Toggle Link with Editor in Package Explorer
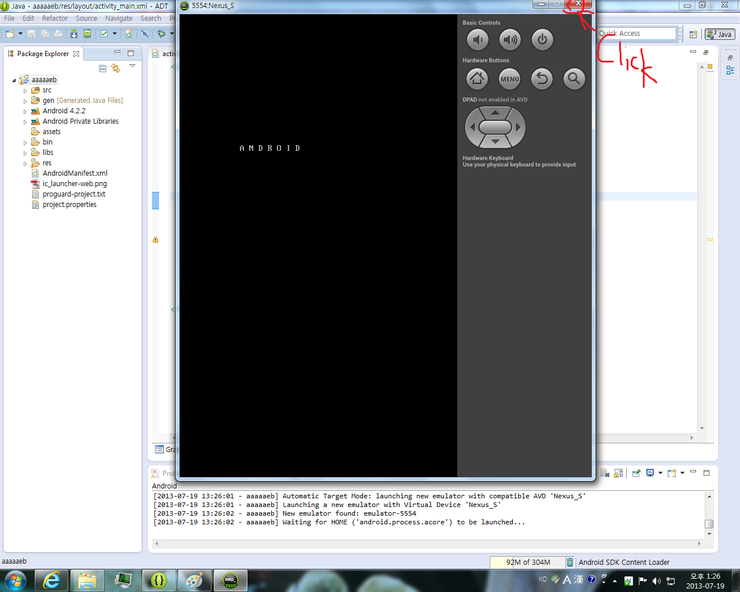 (116, 68)
